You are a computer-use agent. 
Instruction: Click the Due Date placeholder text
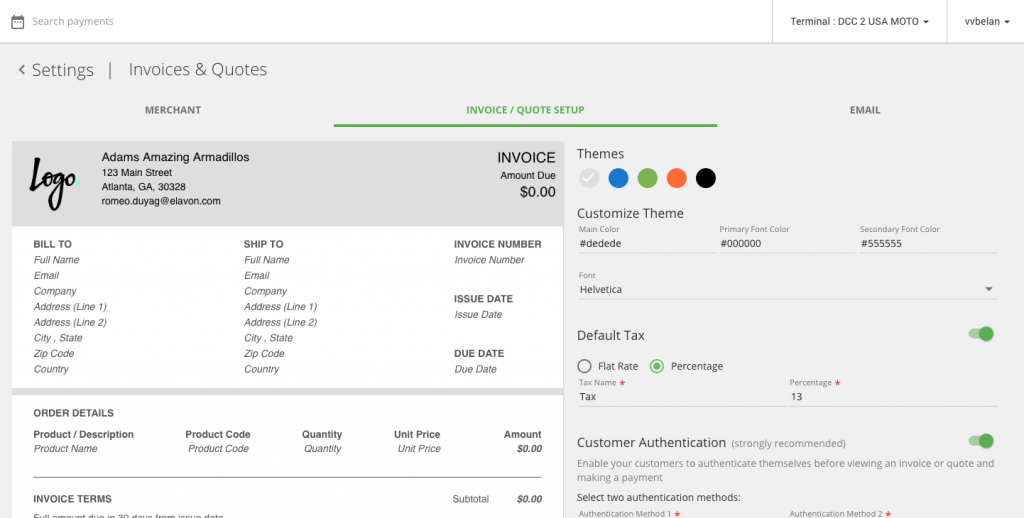pyautogui.click(x=475, y=370)
